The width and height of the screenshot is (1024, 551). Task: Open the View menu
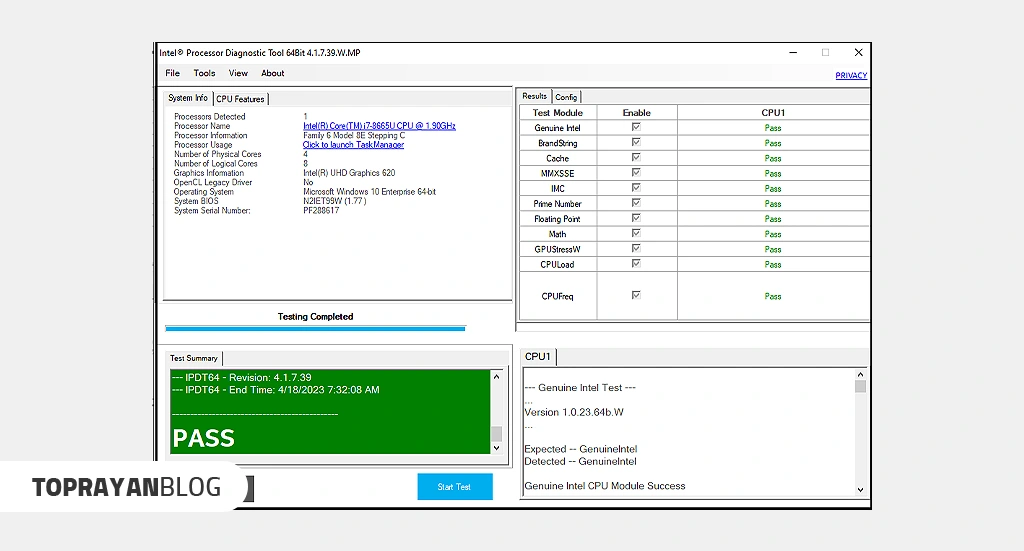pyautogui.click(x=238, y=73)
